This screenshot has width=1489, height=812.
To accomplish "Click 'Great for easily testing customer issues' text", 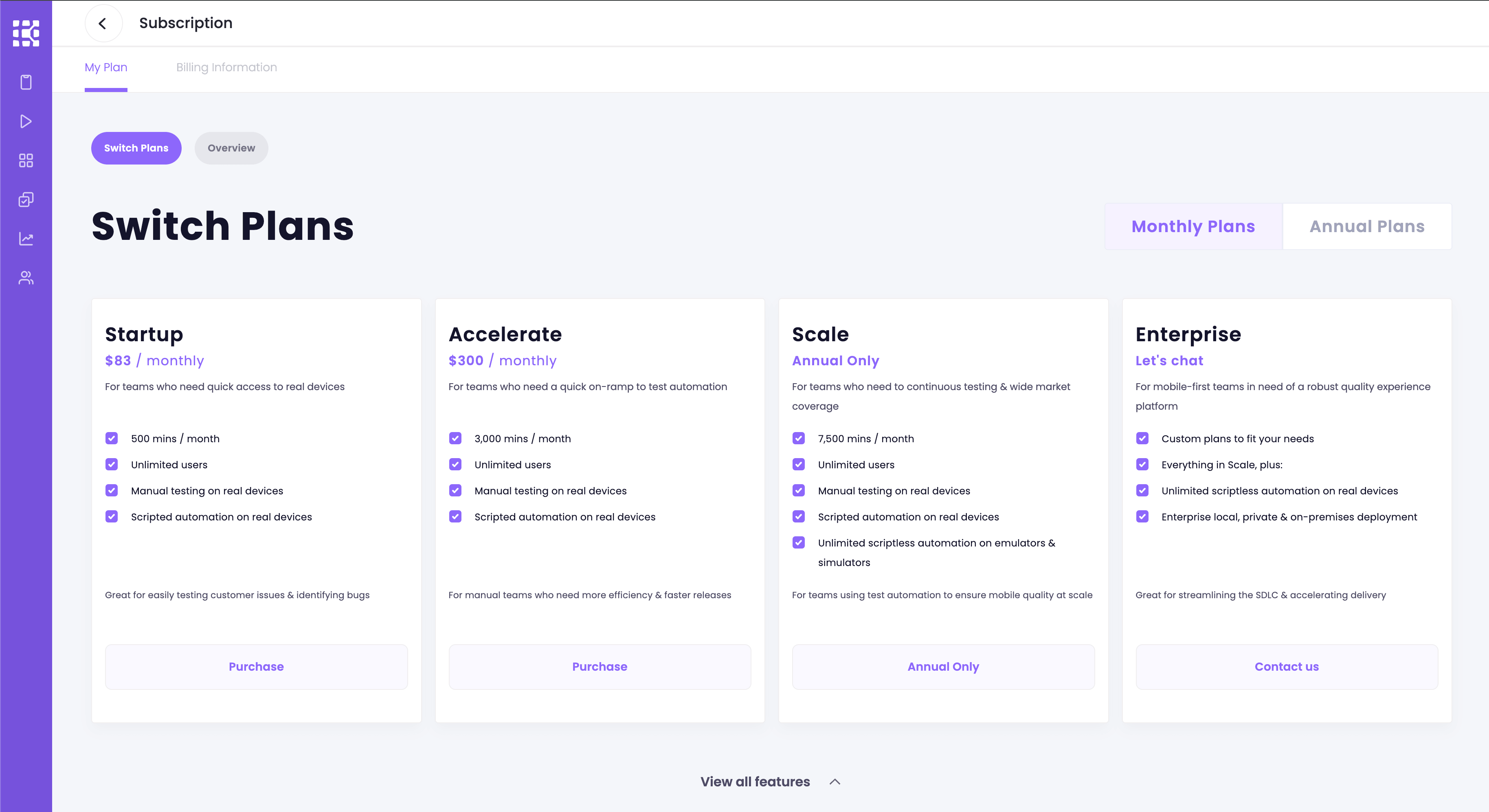I will [237, 595].
